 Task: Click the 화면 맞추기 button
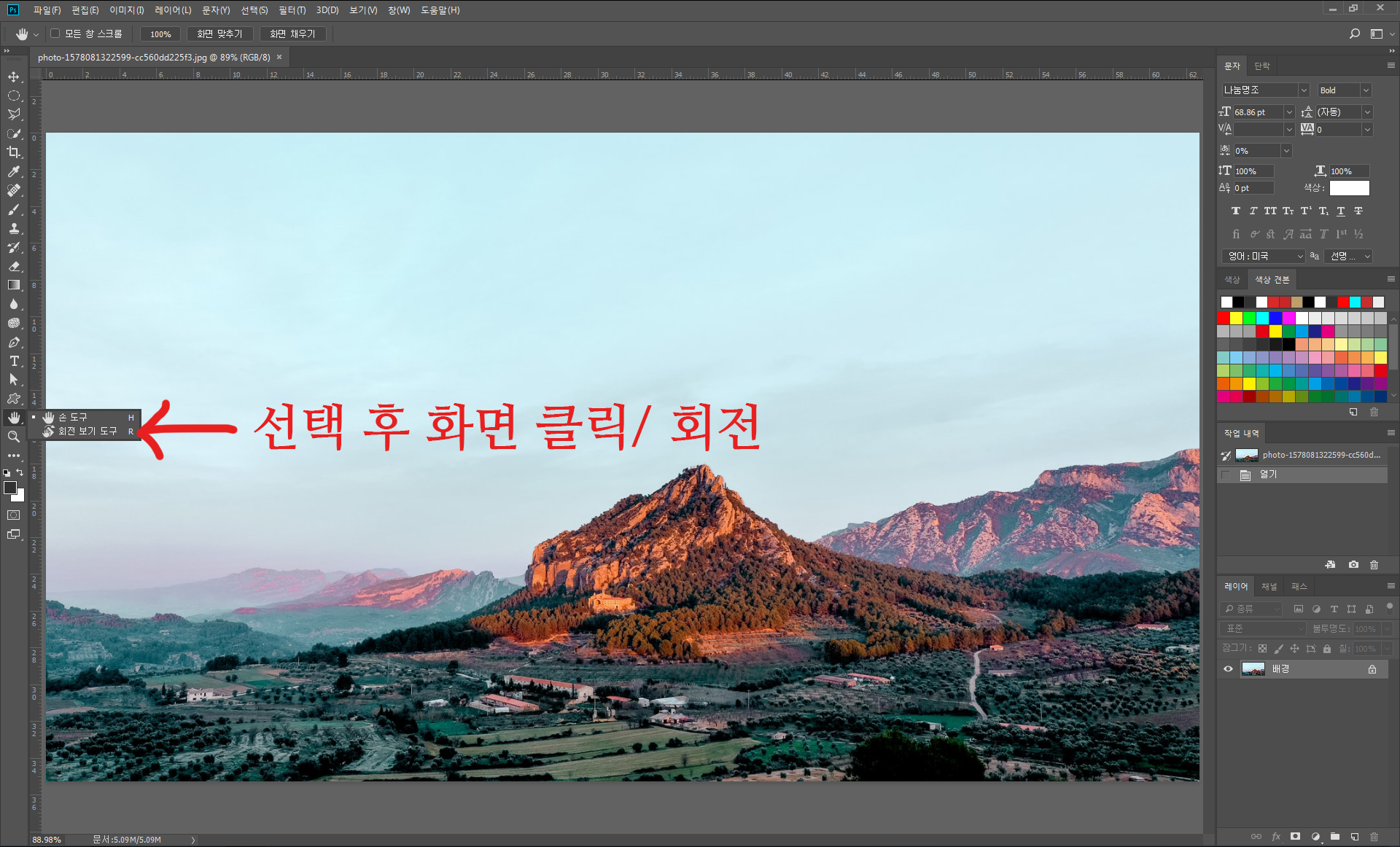pos(219,34)
